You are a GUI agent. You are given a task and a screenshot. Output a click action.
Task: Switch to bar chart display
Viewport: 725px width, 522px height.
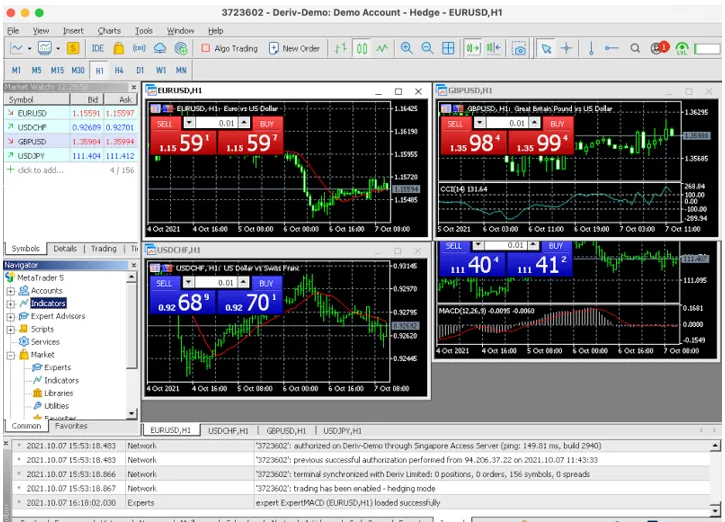(x=341, y=48)
